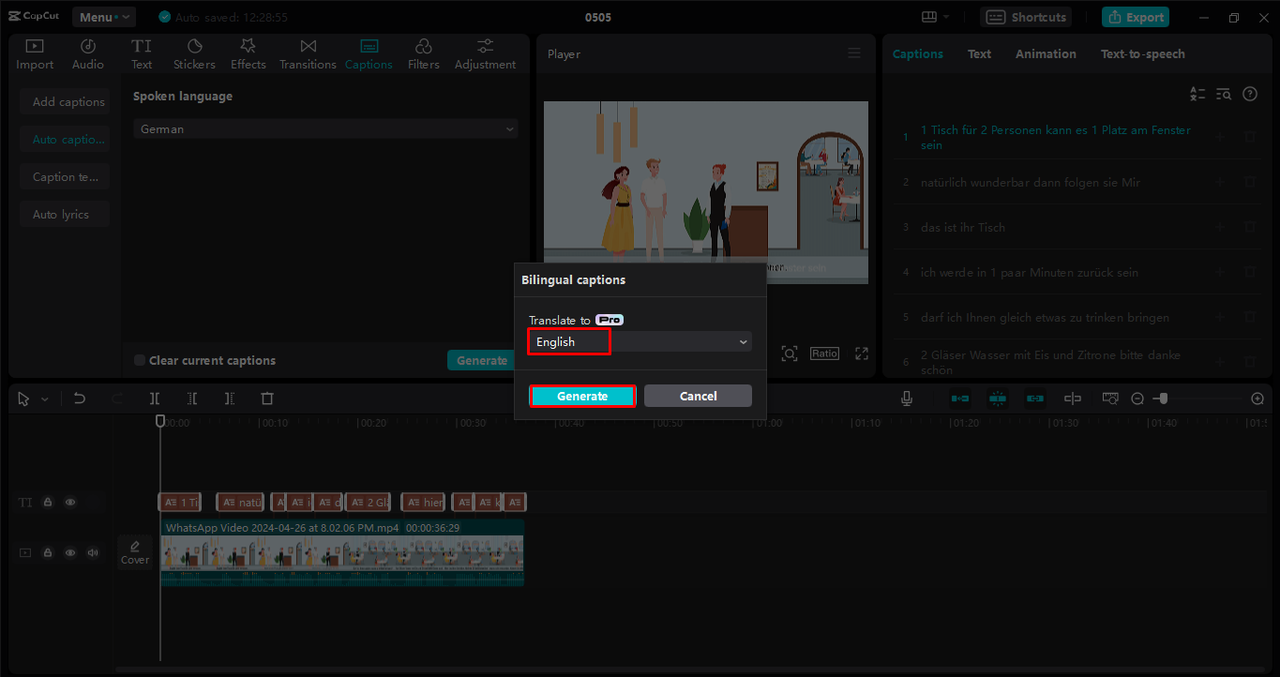Switch to the Animation tab
Screen dimensions: 1280x677
(x=1045, y=54)
